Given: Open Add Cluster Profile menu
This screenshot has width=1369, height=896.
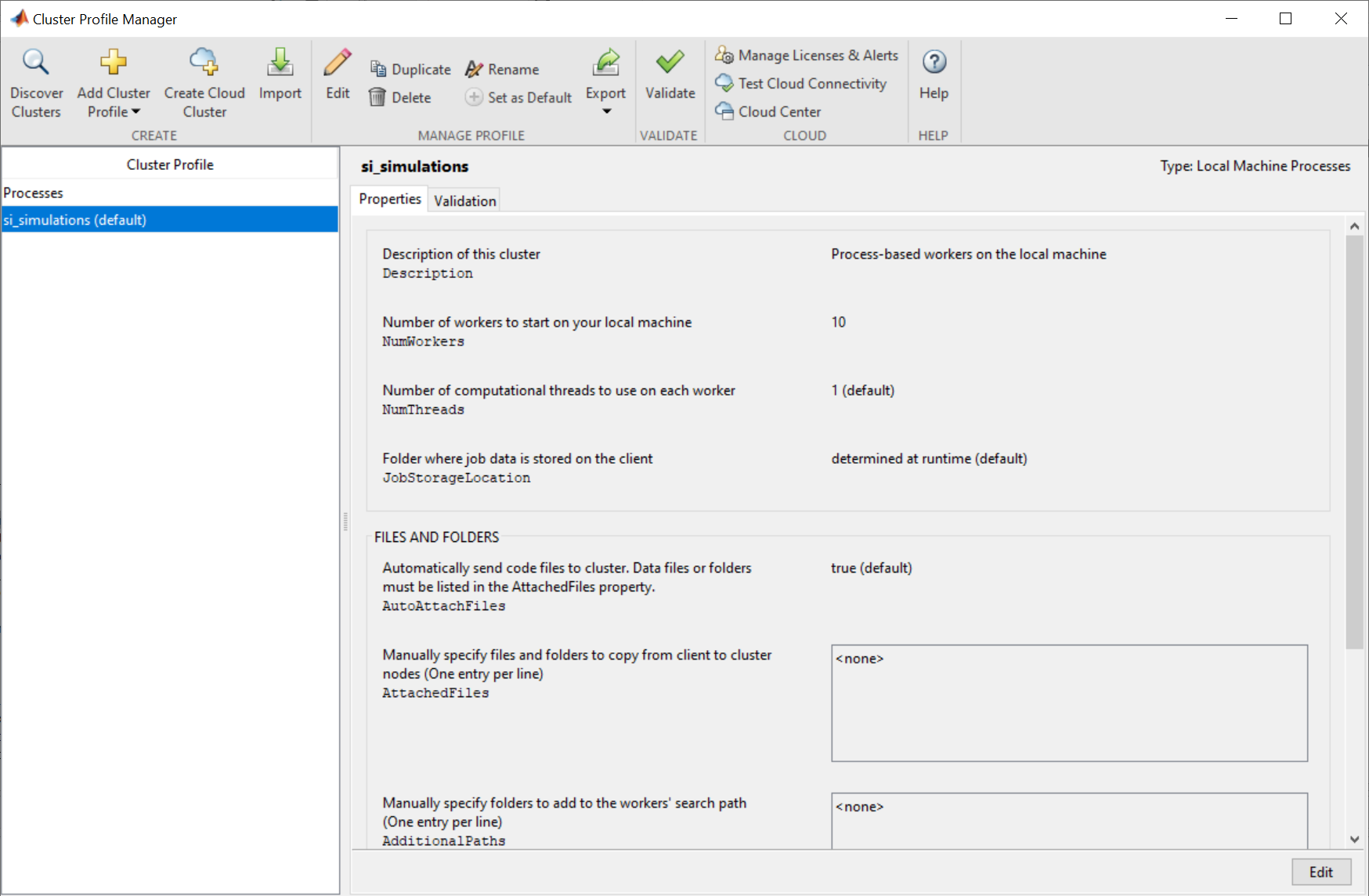Looking at the screenshot, I should tap(114, 83).
